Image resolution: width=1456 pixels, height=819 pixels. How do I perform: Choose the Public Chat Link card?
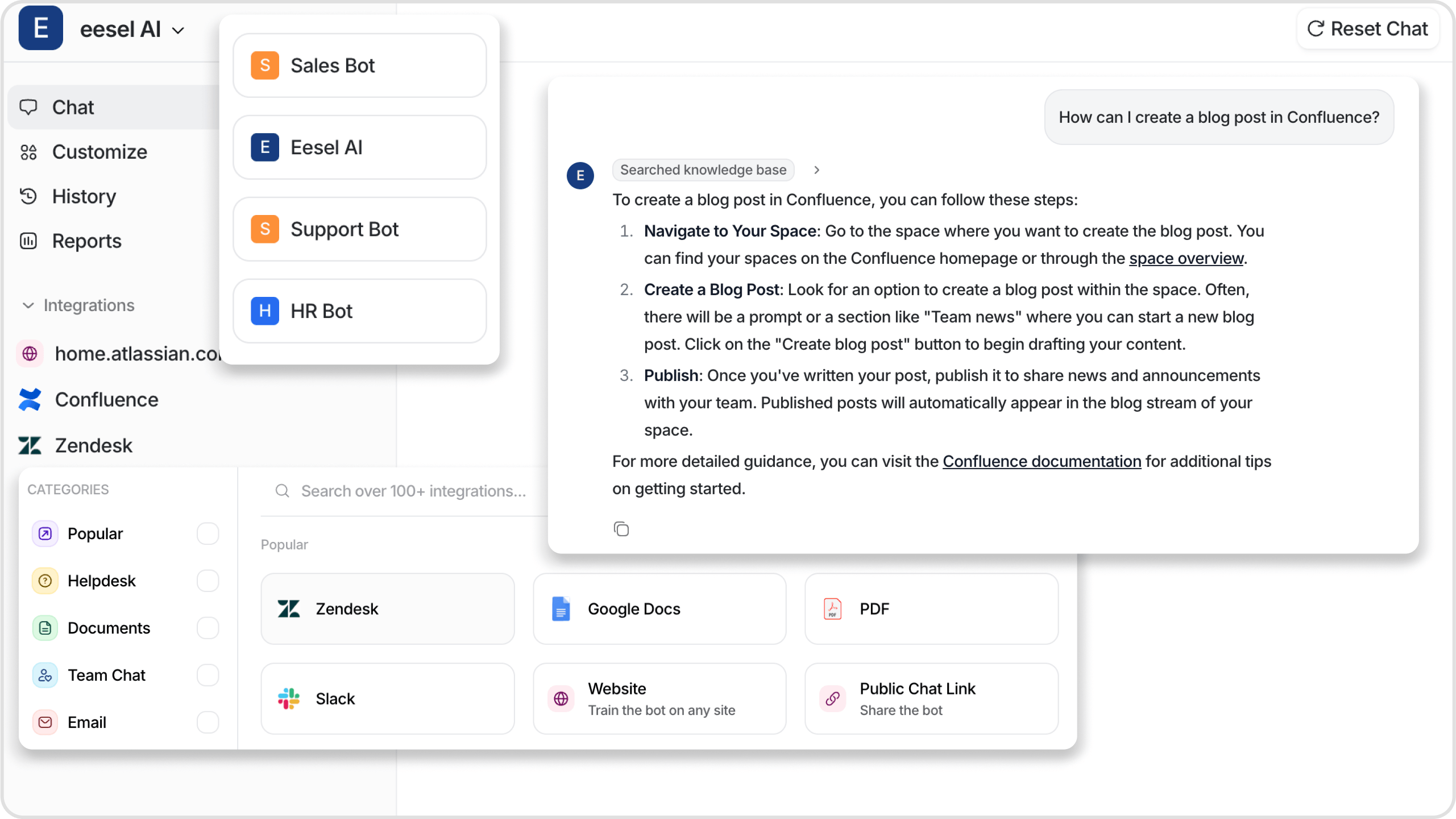pos(931,698)
